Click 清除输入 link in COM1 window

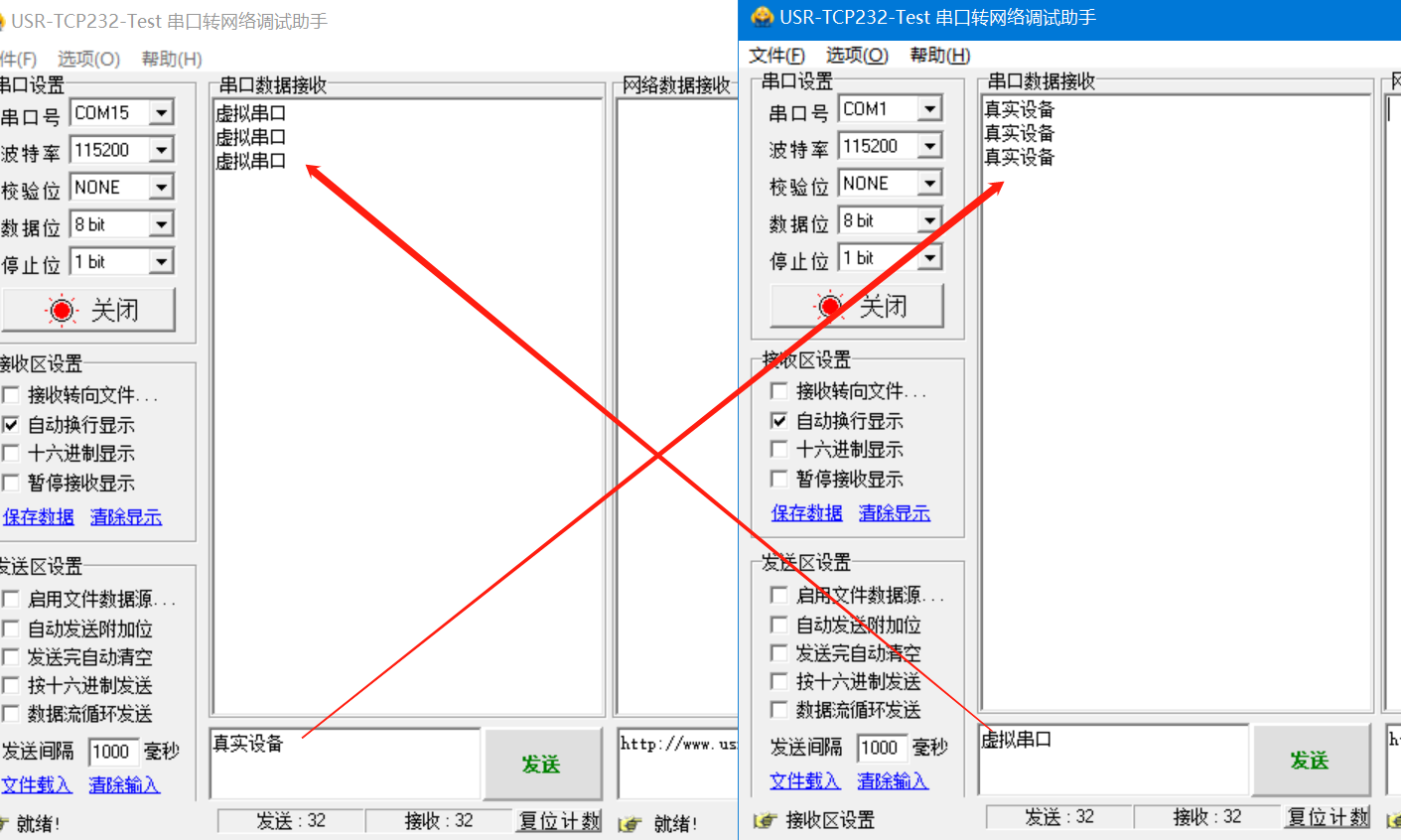(x=893, y=781)
